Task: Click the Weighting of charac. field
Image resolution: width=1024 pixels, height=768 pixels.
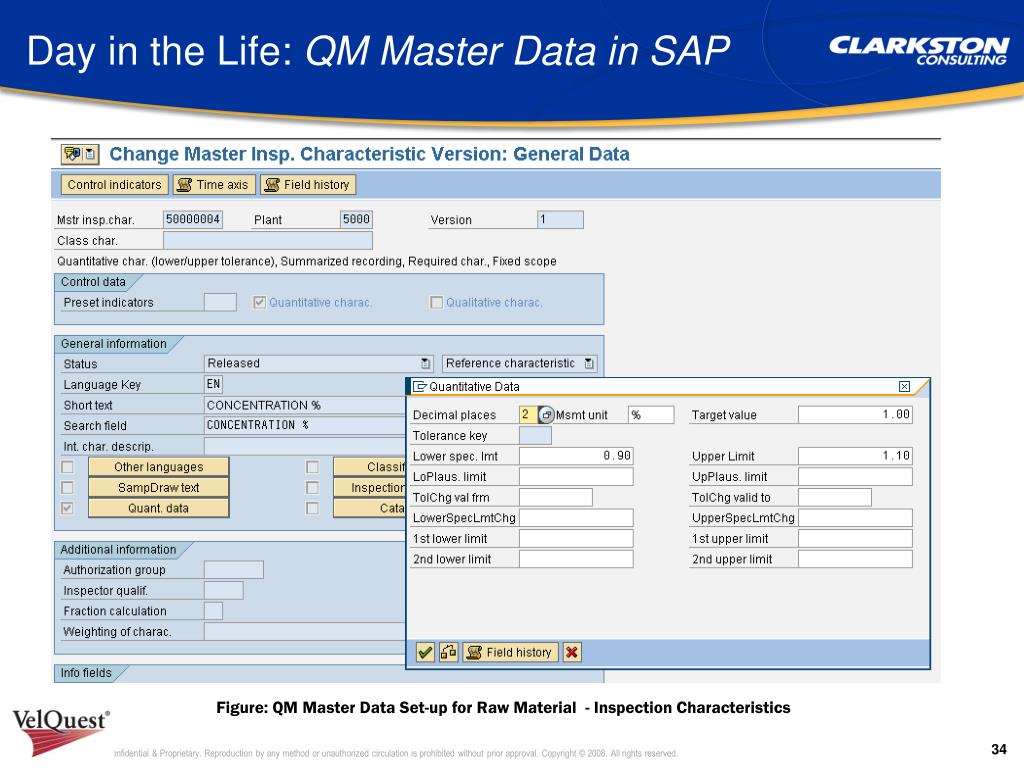Action: coord(305,632)
